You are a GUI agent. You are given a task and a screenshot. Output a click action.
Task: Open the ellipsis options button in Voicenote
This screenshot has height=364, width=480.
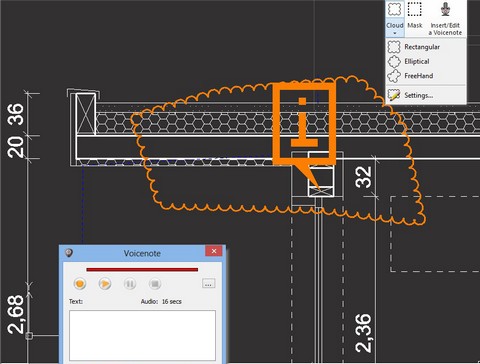(209, 283)
